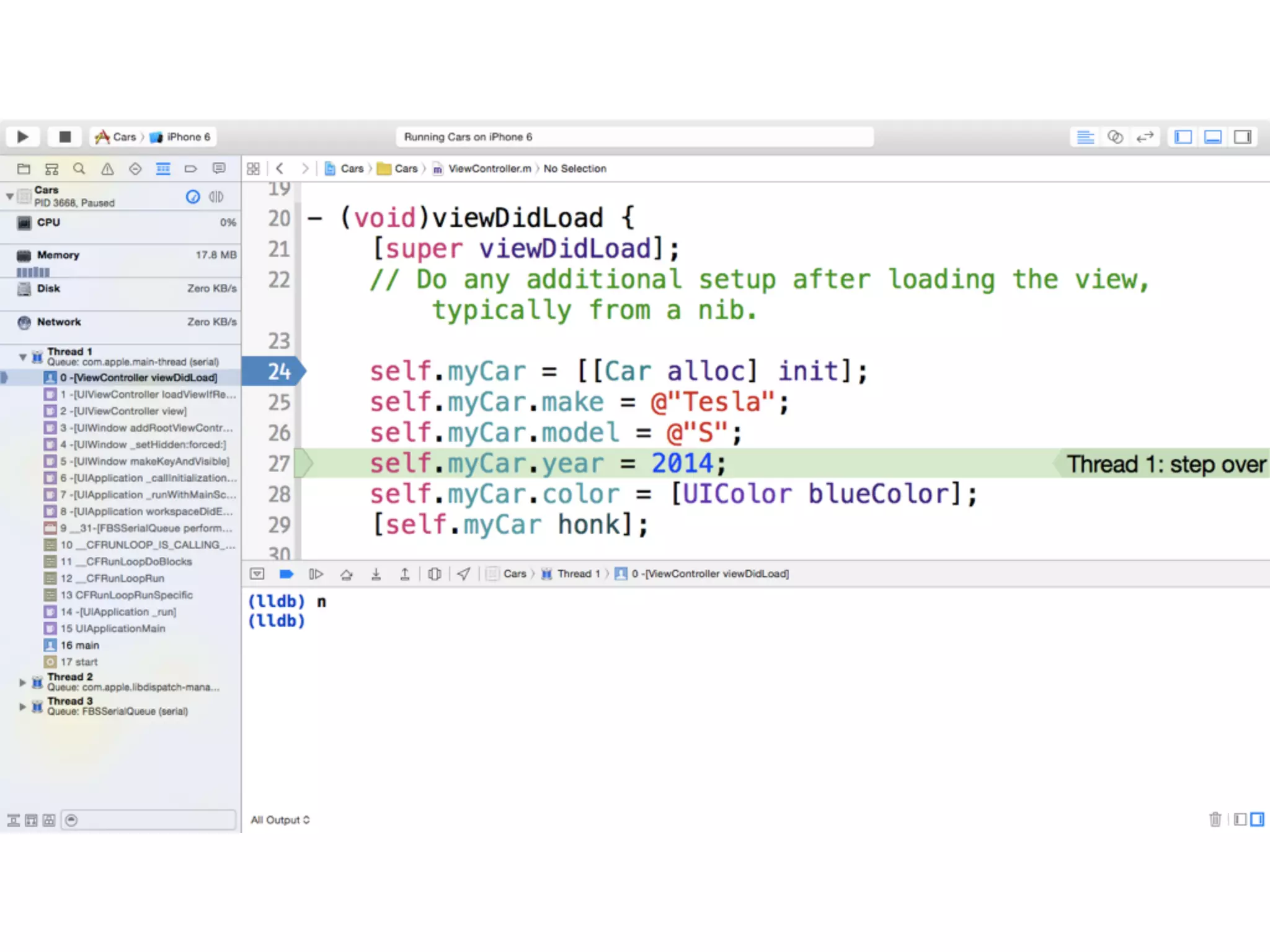Toggle the left Navigator panel visibility
The width and height of the screenshot is (1270, 952).
tap(1183, 136)
